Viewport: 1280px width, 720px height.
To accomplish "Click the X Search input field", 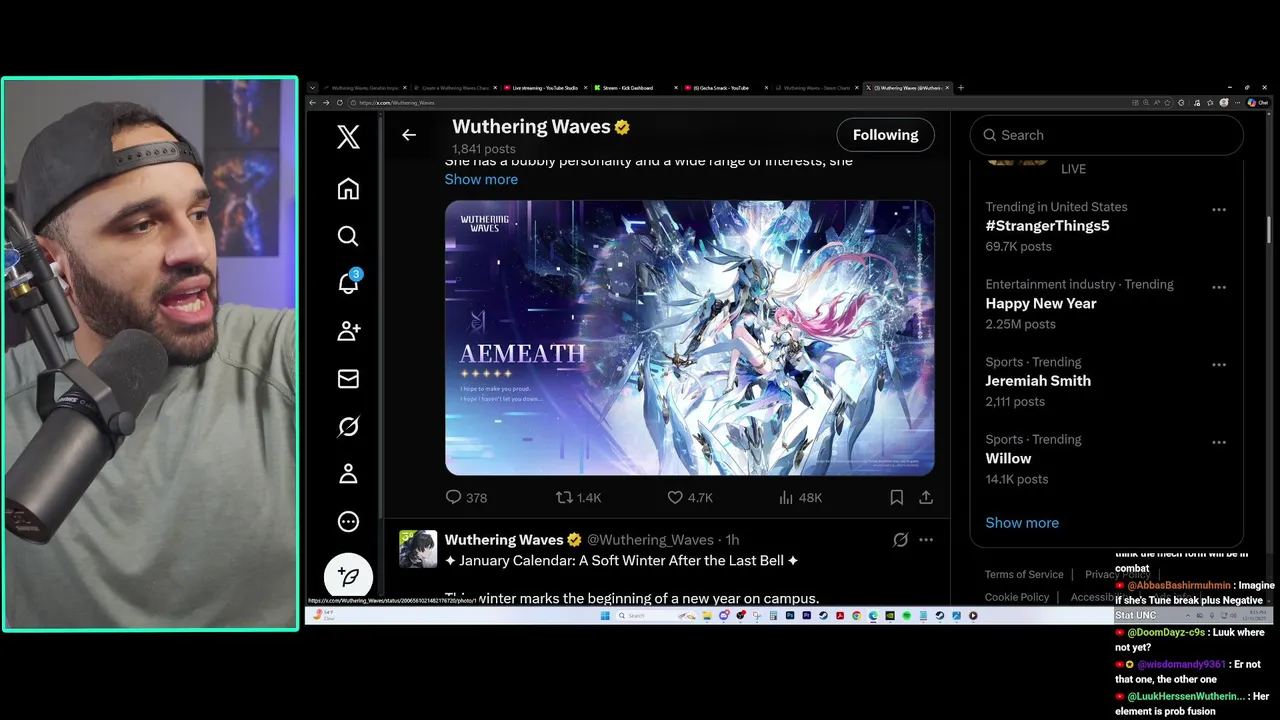I will (1106, 135).
